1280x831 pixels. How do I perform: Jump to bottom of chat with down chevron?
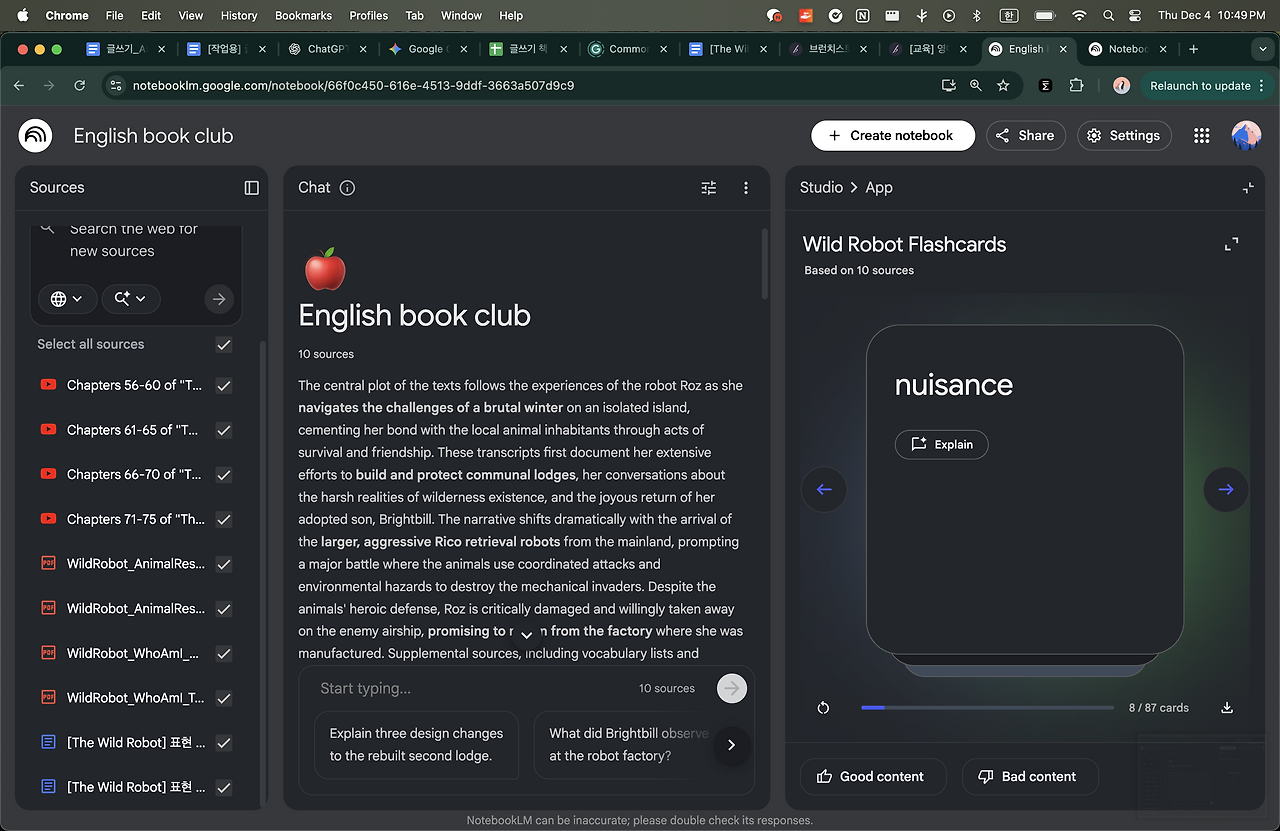(526, 635)
